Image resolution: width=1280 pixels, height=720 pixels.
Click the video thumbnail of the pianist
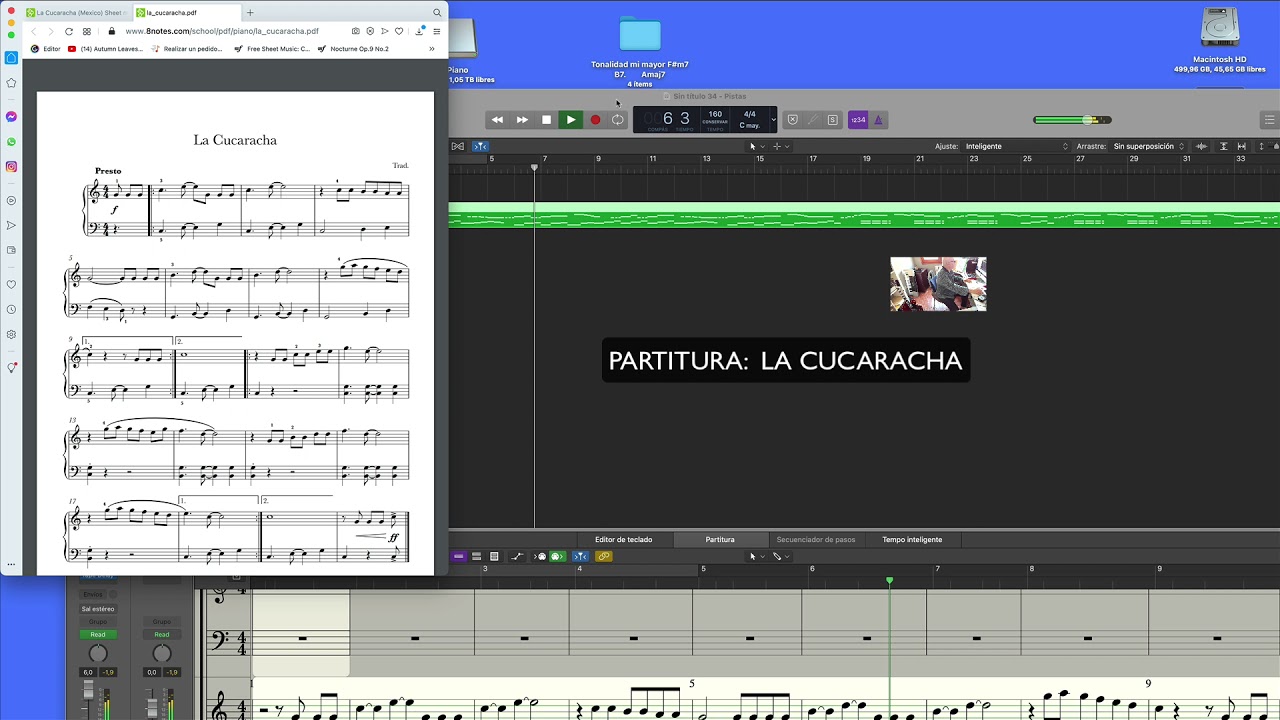click(938, 284)
